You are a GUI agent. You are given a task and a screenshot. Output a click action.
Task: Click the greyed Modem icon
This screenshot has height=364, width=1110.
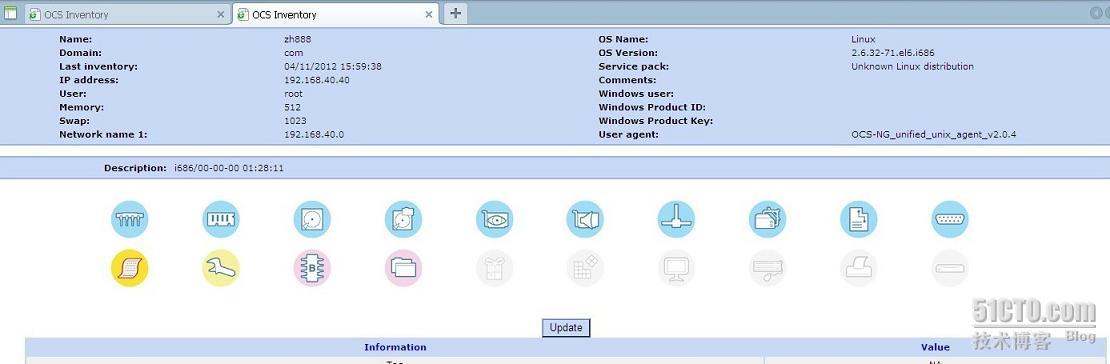point(950,268)
